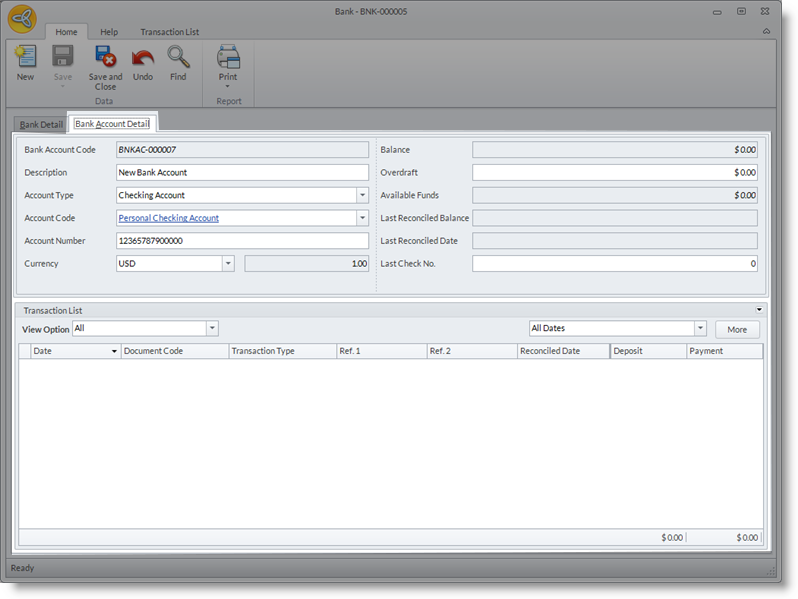Viewport: 798px width, 599px height.
Task: Expand the Account Type dropdown
Action: (x=362, y=196)
